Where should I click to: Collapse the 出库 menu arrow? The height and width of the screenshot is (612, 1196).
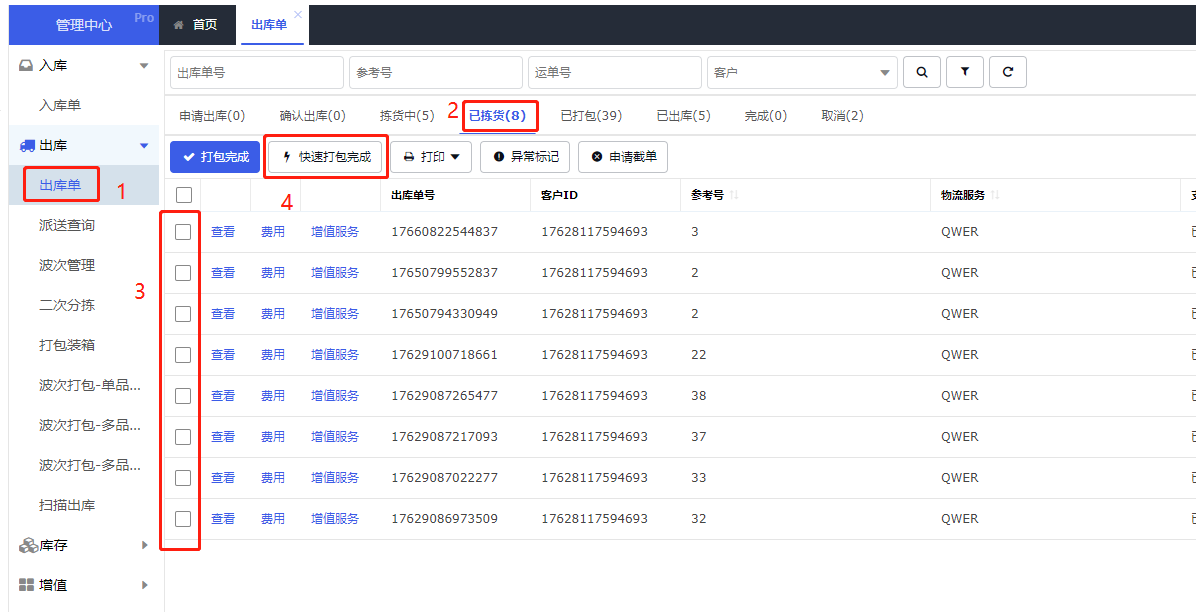pos(144,146)
